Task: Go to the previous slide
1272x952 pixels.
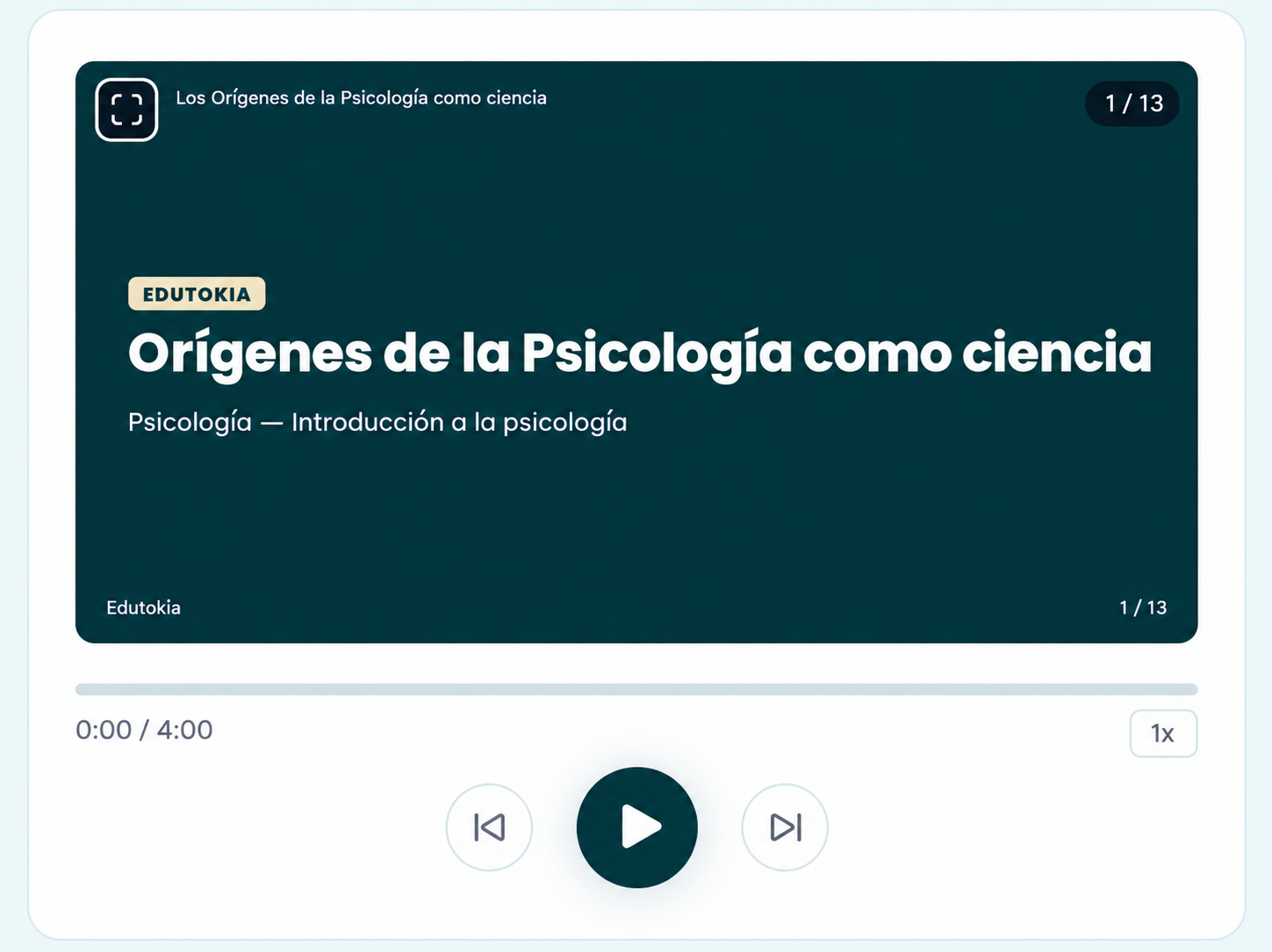Action: [x=489, y=827]
